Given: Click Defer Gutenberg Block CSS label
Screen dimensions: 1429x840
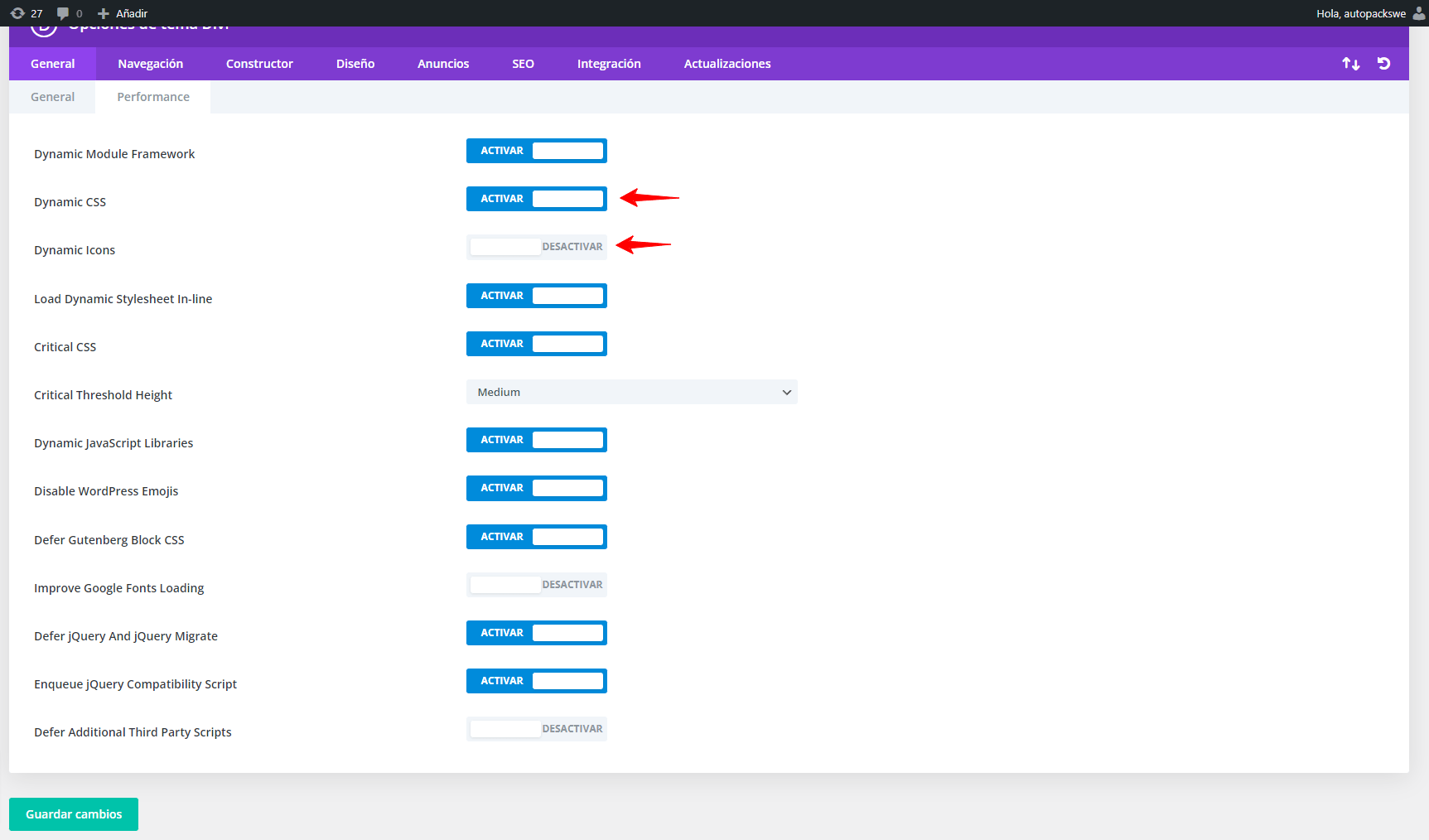Looking at the screenshot, I should [x=109, y=540].
